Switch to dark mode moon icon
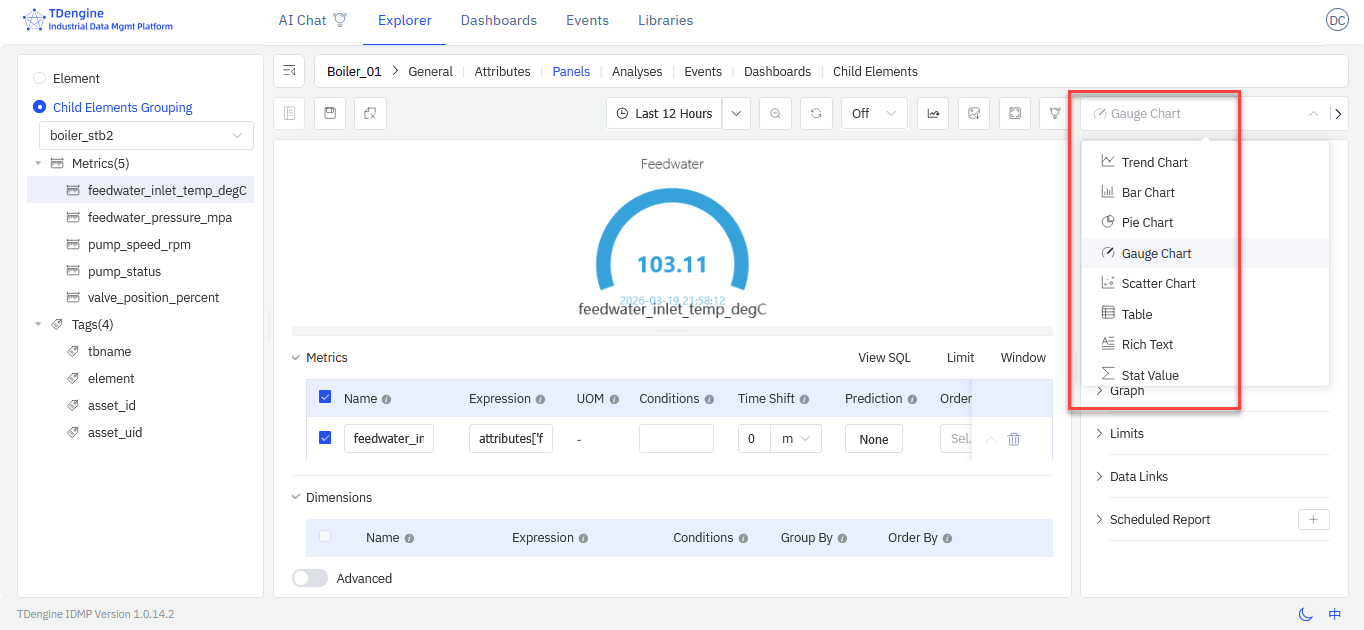 pos(1305,614)
